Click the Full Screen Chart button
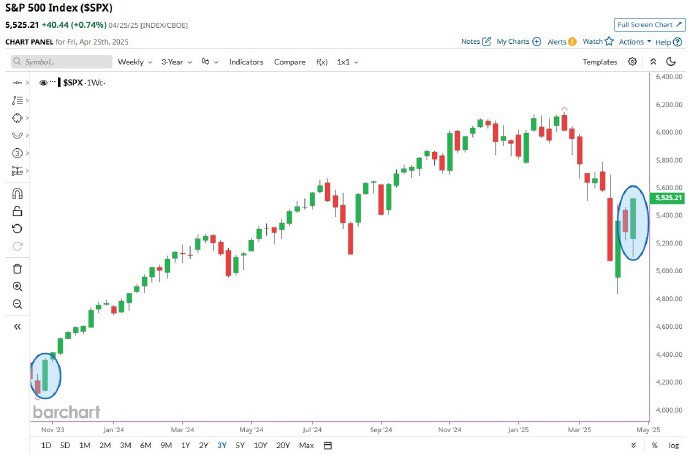The width and height of the screenshot is (690, 455). click(650, 25)
